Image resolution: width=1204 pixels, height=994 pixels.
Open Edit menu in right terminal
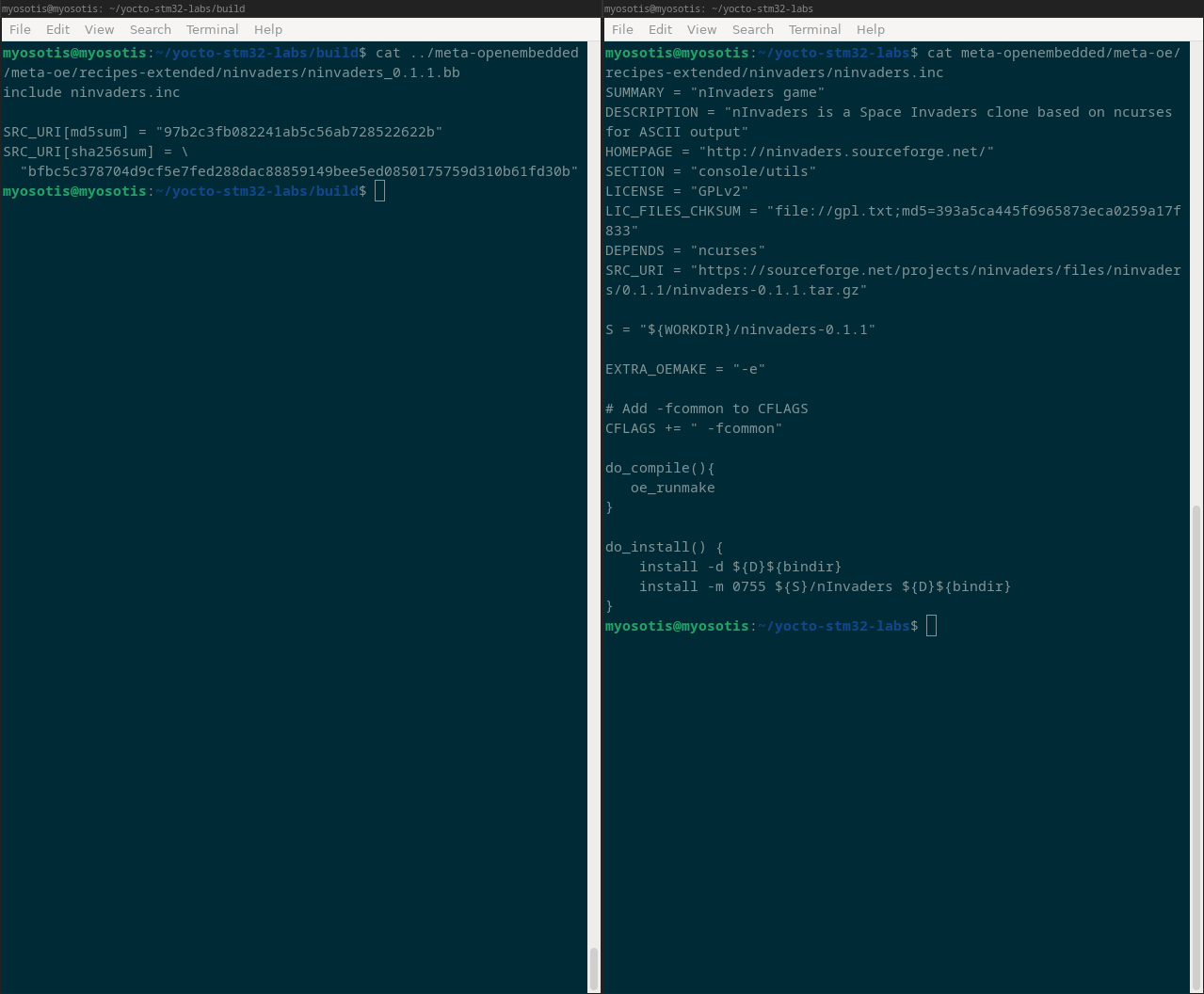point(660,29)
